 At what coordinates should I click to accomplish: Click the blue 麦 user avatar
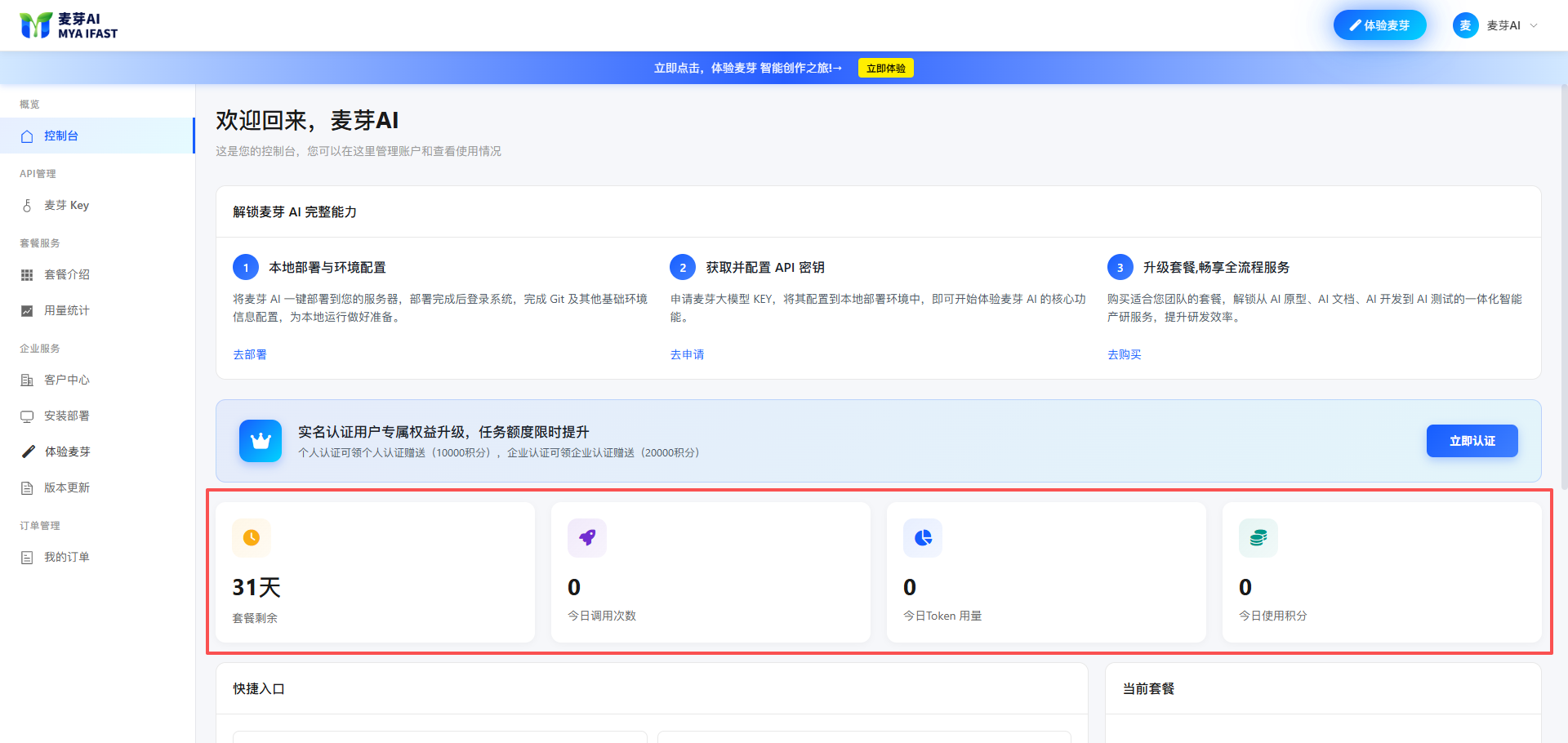tap(1465, 25)
